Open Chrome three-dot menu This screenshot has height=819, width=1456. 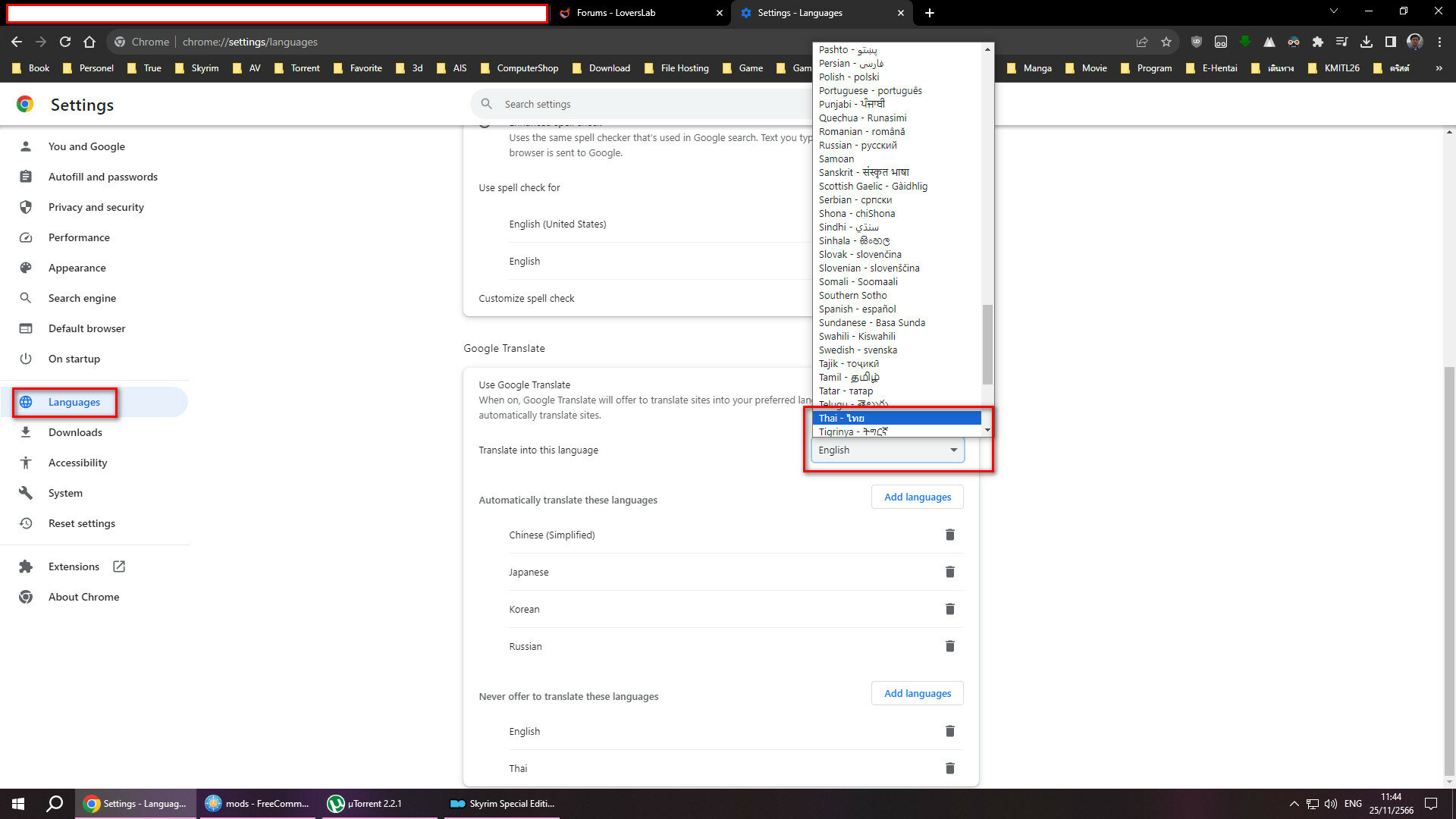1439,42
